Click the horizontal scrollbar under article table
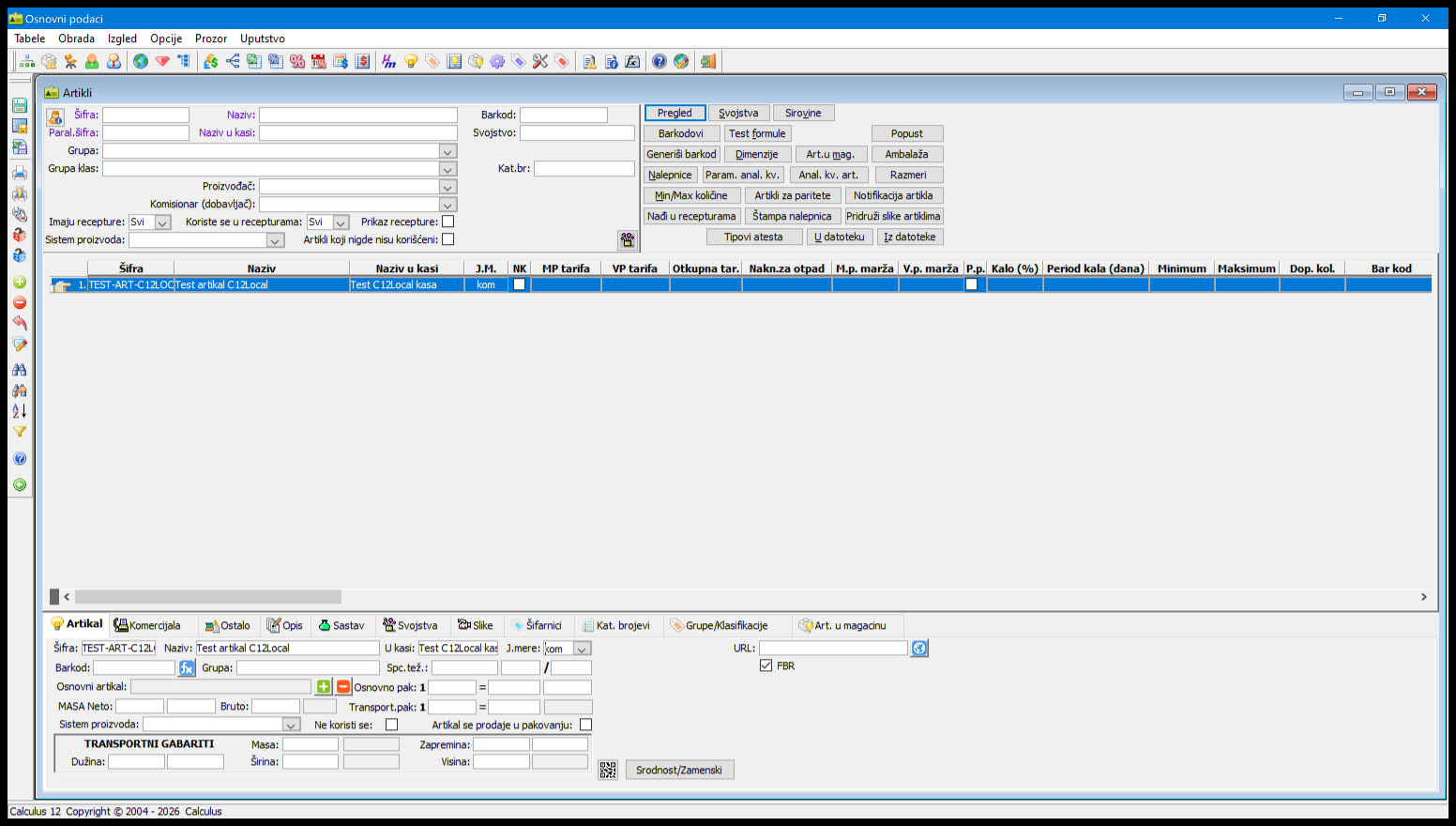This screenshot has width=1456, height=826. pyautogui.click(x=208, y=597)
